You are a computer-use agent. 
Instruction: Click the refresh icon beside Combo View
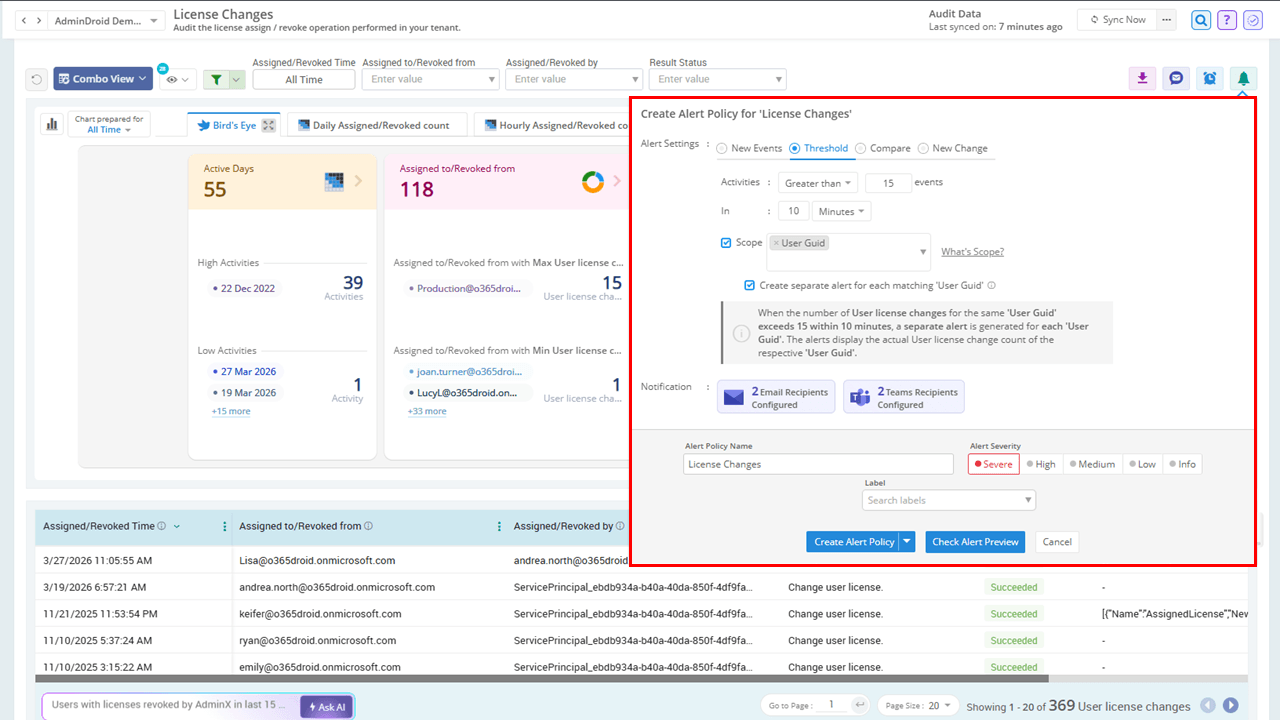click(36, 79)
